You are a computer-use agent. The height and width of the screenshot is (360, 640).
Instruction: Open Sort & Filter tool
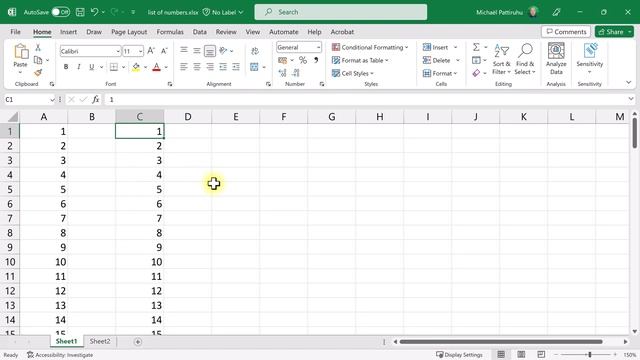pyautogui.click(x=501, y=59)
